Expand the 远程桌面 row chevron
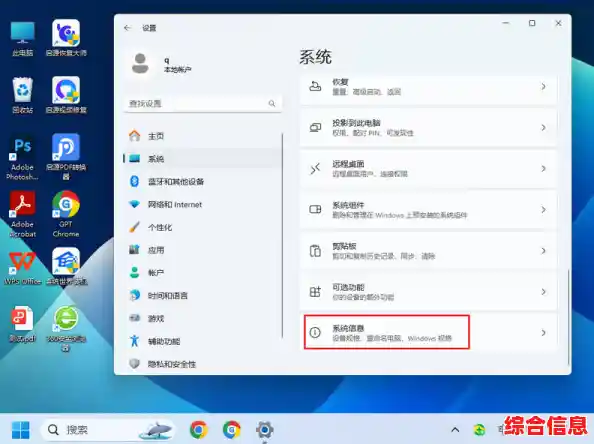This screenshot has height=444, width=594. click(543, 169)
